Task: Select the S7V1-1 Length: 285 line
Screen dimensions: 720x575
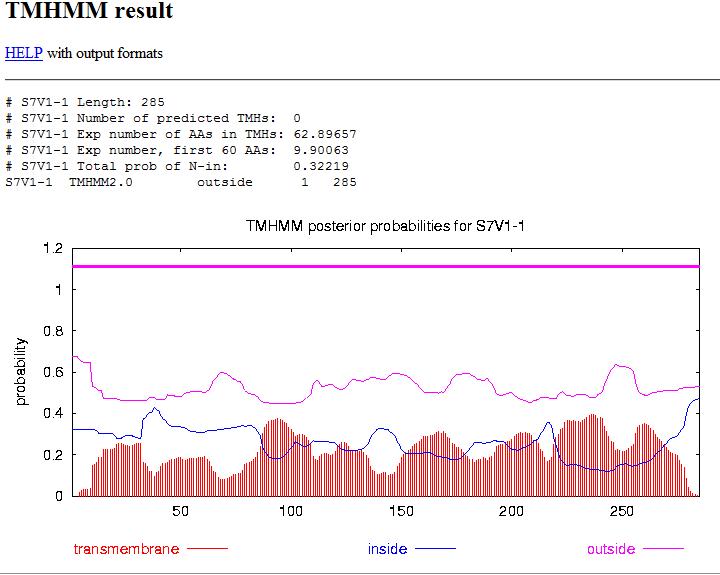Action: point(85,102)
